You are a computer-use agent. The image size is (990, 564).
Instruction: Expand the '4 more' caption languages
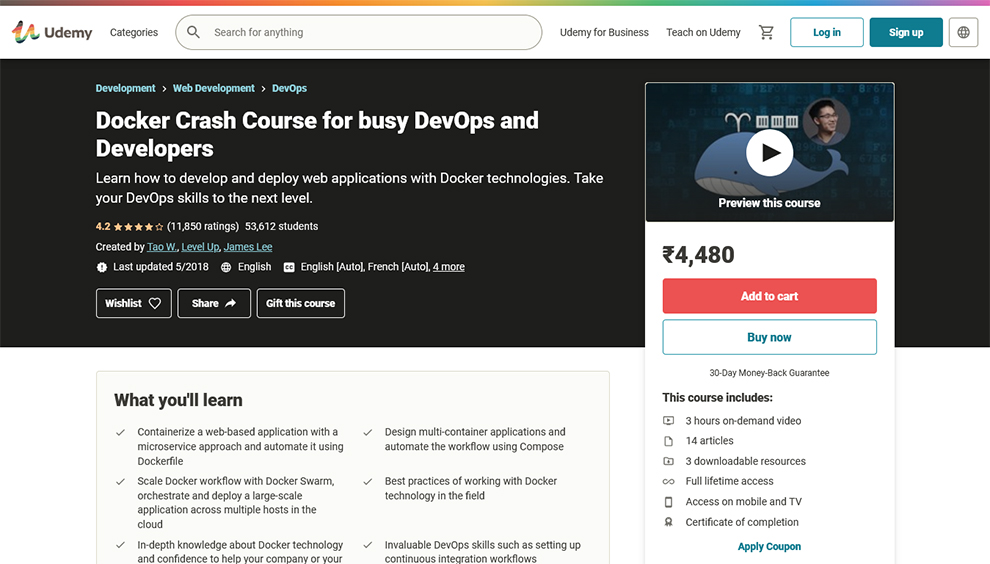448,267
